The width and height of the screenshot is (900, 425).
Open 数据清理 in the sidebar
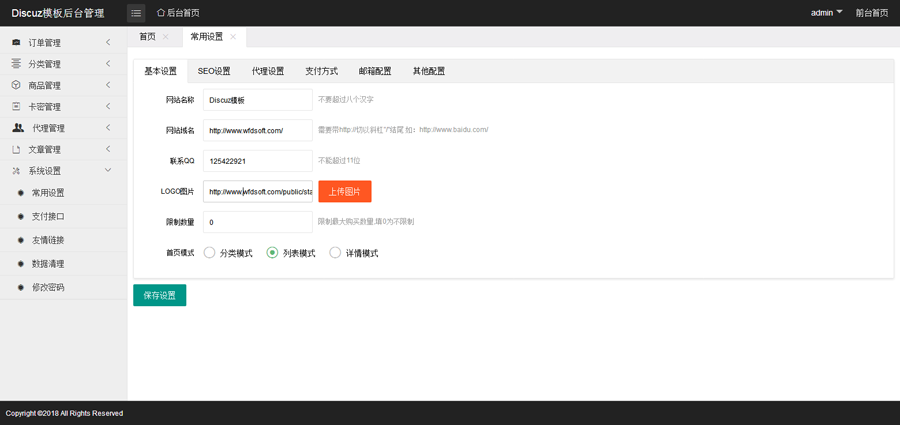pyautogui.click(x=48, y=264)
